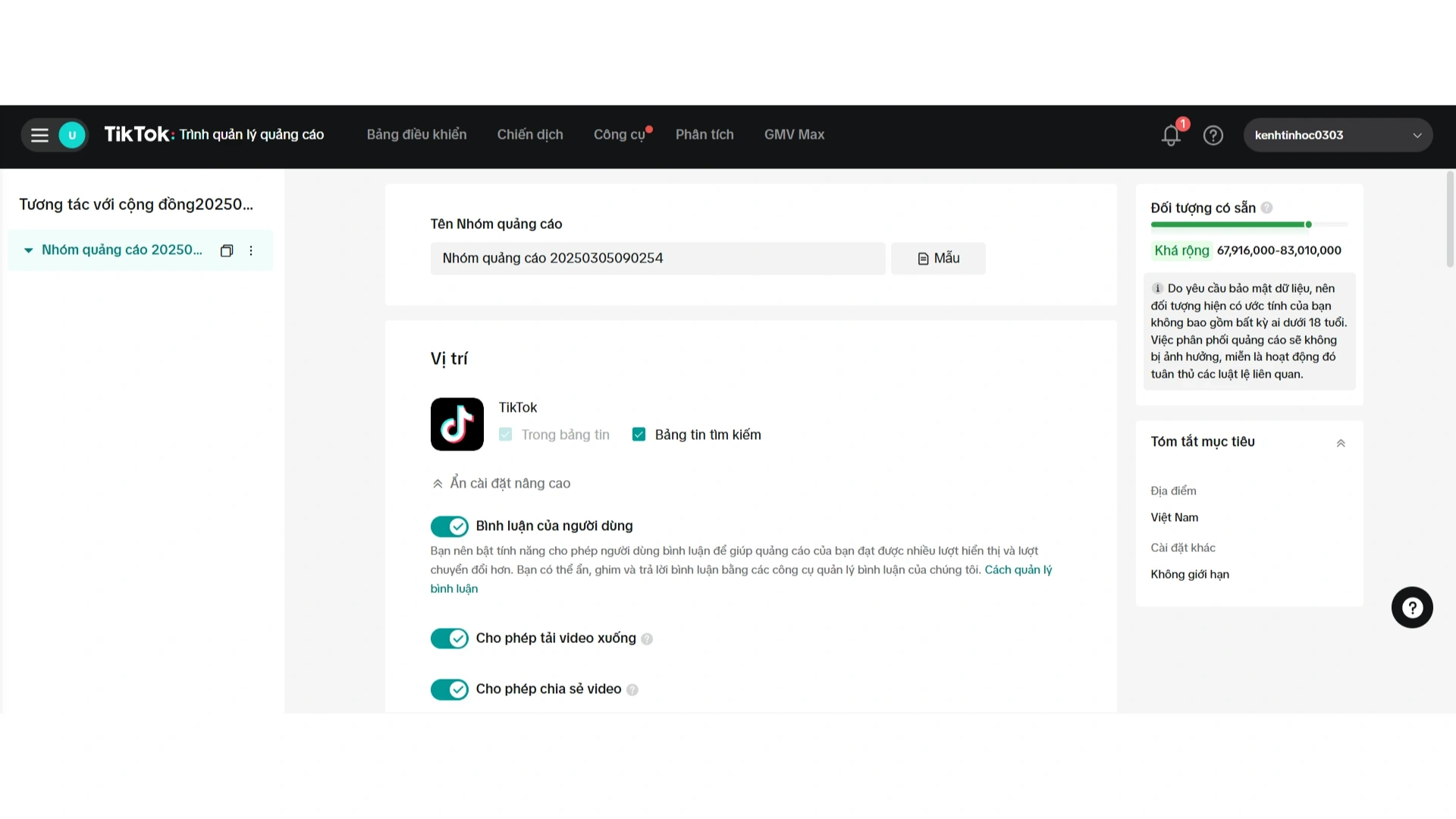This screenshot has height=819, width=1456.
Task: Open Phân tích menu
Action: click(x=704, y=134)
